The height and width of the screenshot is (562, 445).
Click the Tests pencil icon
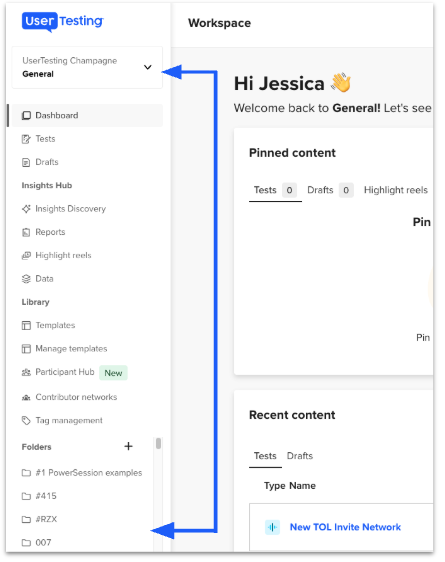tap(26, 139)
